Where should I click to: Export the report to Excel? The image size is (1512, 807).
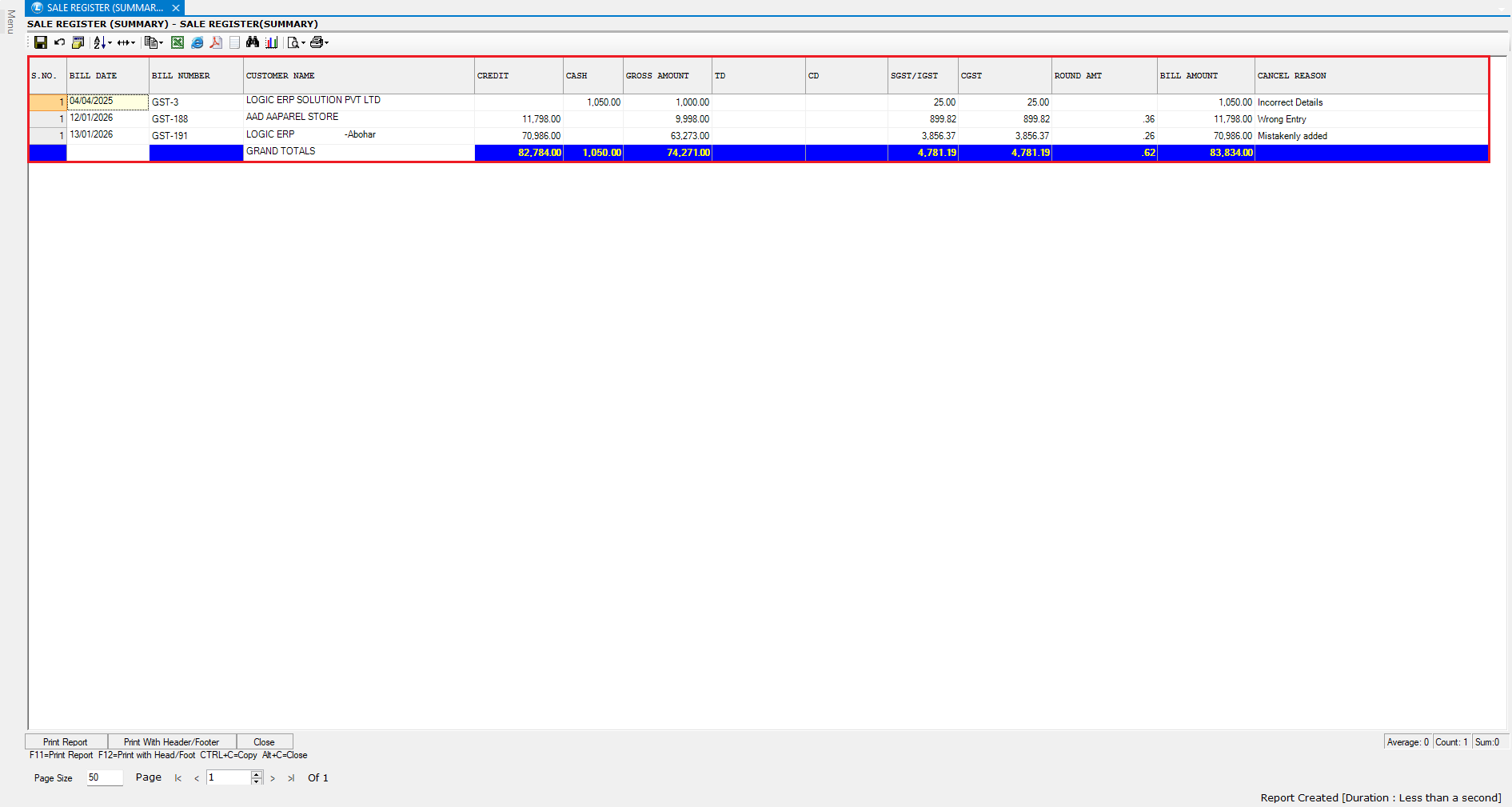[x=178, y=43]
